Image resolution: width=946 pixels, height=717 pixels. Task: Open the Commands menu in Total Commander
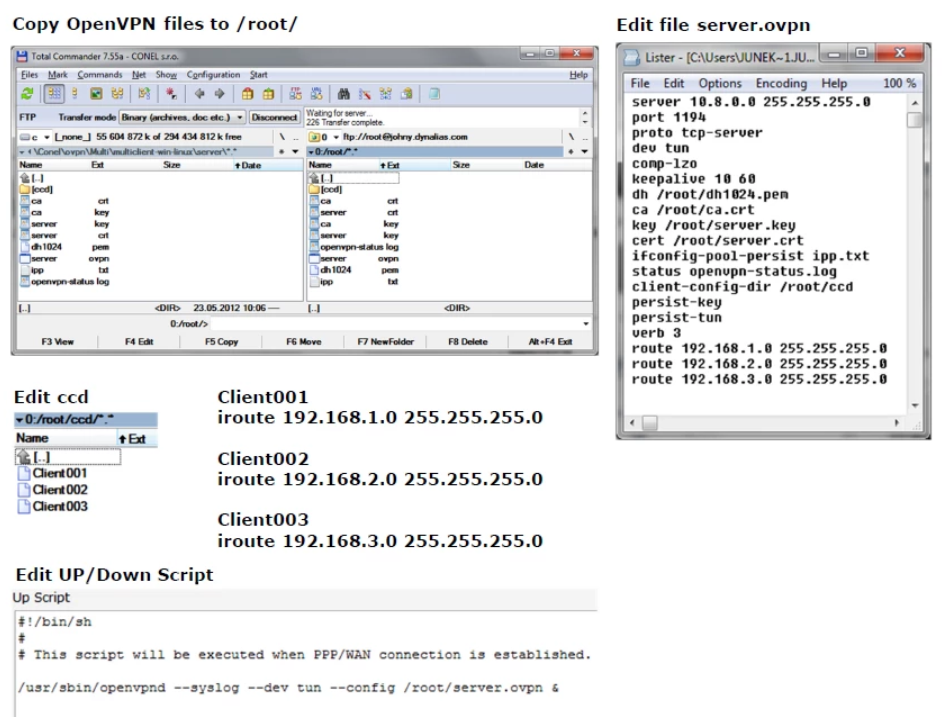coord(99,75)
